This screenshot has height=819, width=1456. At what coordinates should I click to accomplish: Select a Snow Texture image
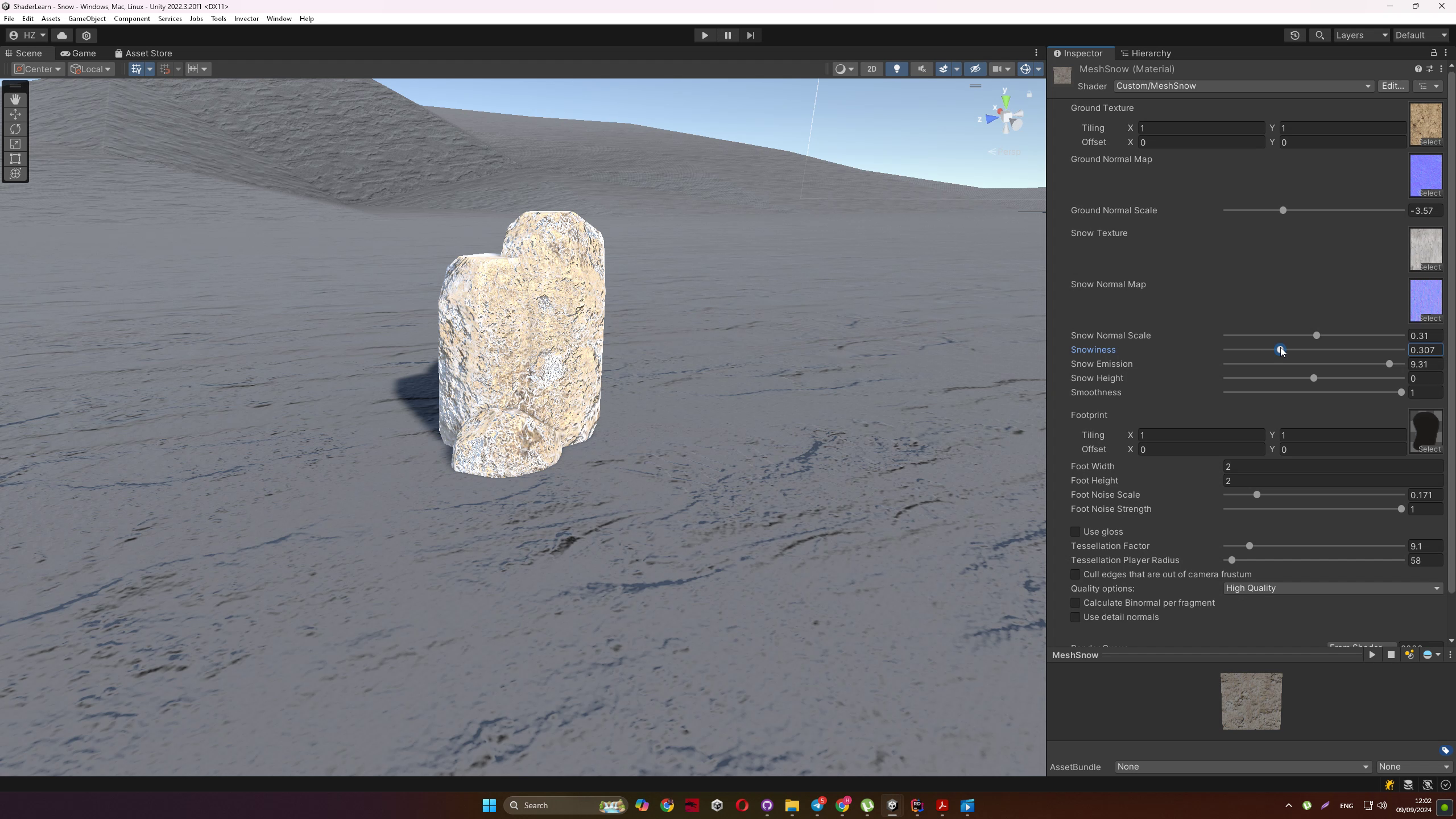pos(1426,250)
